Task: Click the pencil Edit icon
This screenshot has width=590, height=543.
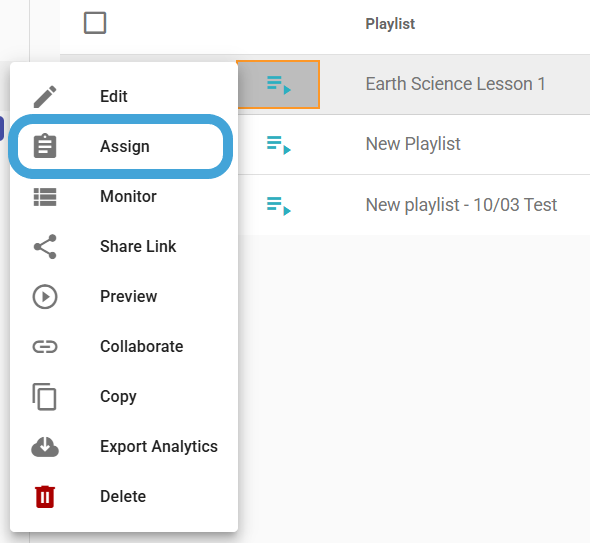Action: [x=45, y=96]
